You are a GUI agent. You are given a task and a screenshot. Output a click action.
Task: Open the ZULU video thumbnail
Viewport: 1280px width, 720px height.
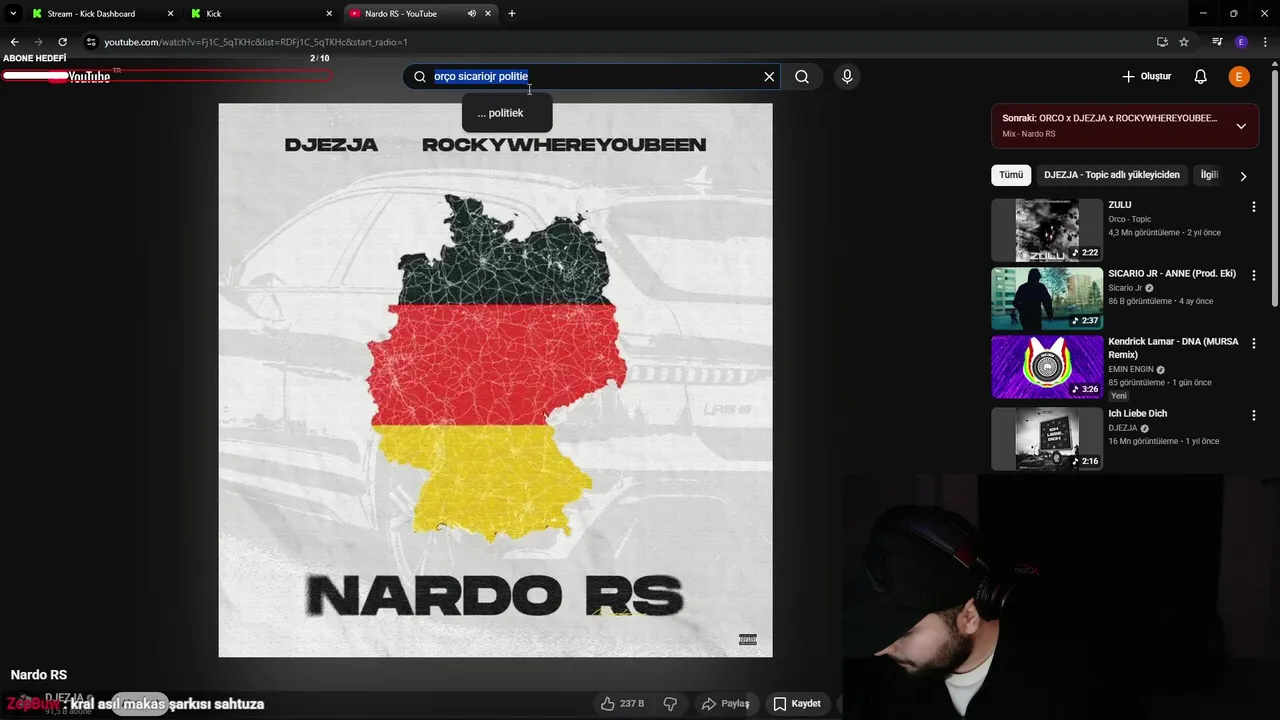coord(1047,230)
